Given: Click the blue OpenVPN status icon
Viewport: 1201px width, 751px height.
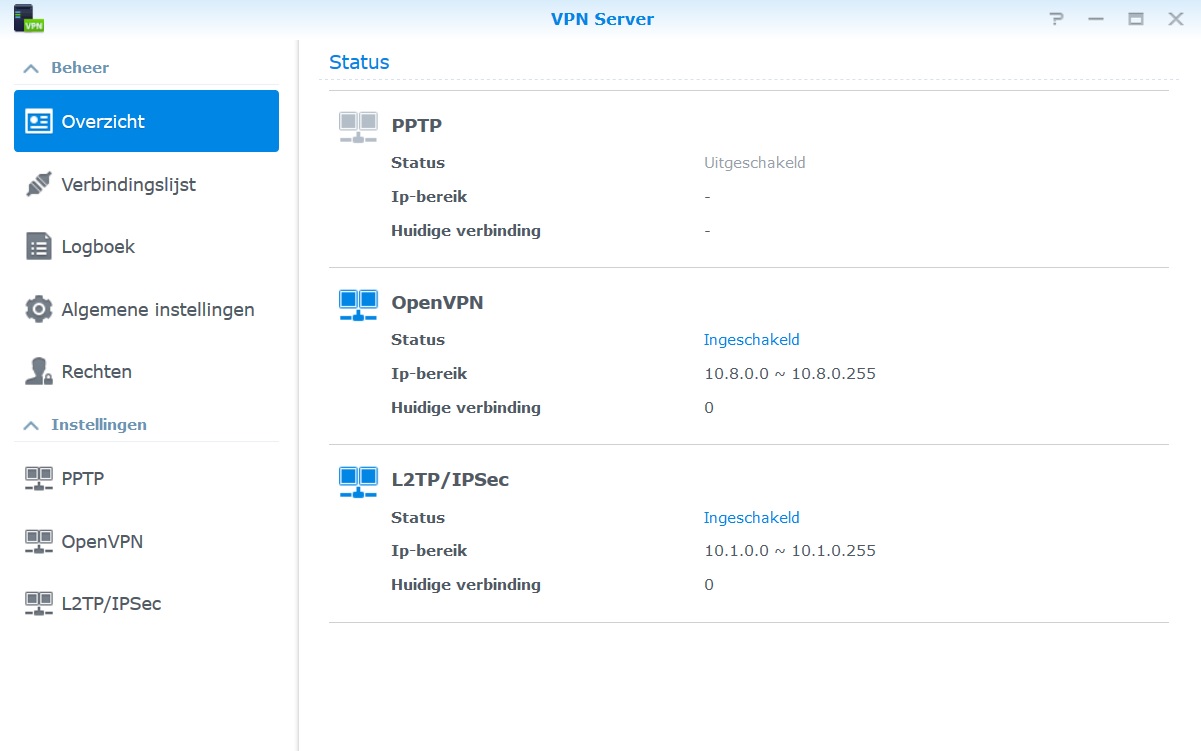Looking at the screenshot, I should (x=358, y=304).
